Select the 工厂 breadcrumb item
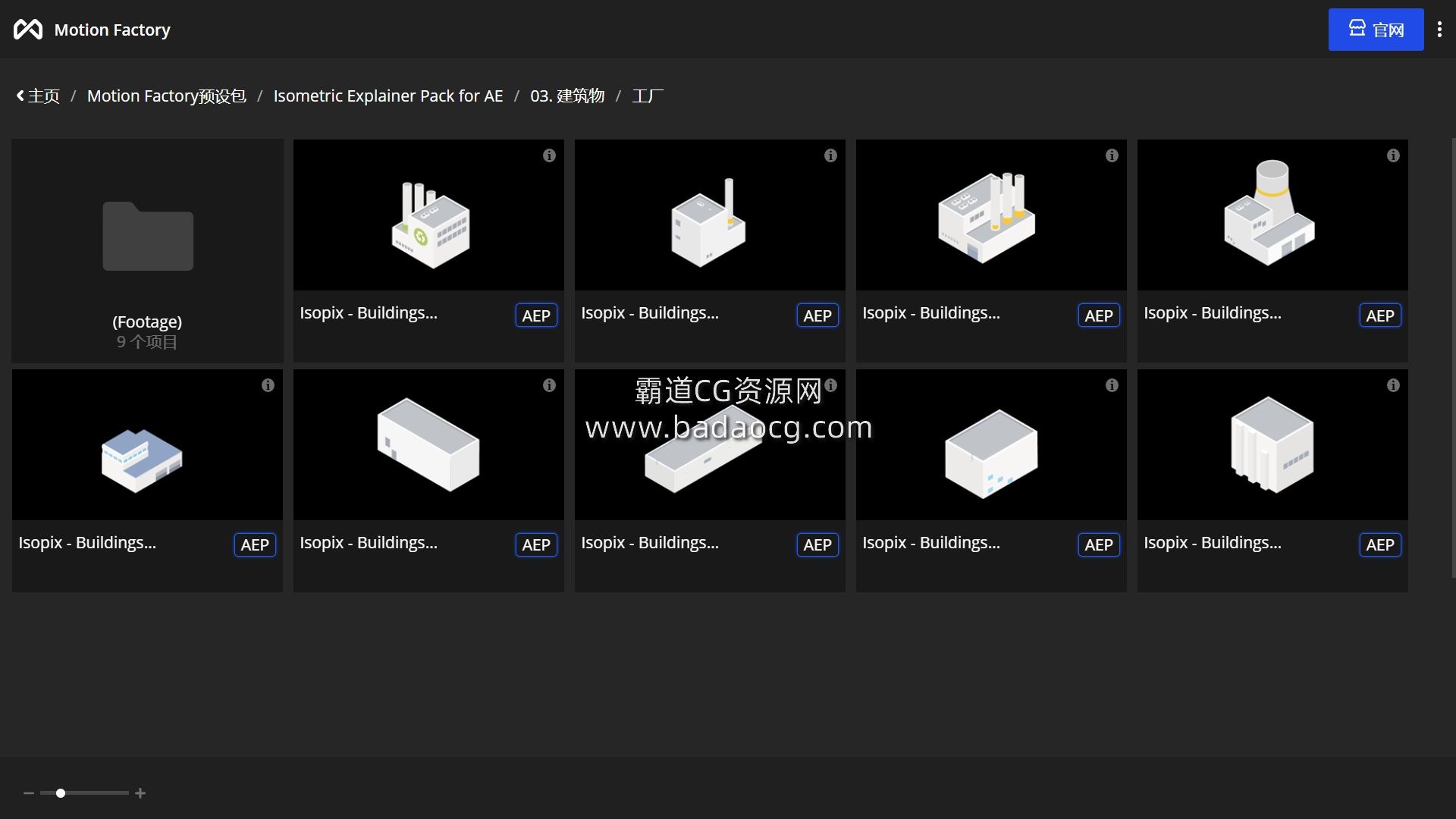 tap(648, 96)
